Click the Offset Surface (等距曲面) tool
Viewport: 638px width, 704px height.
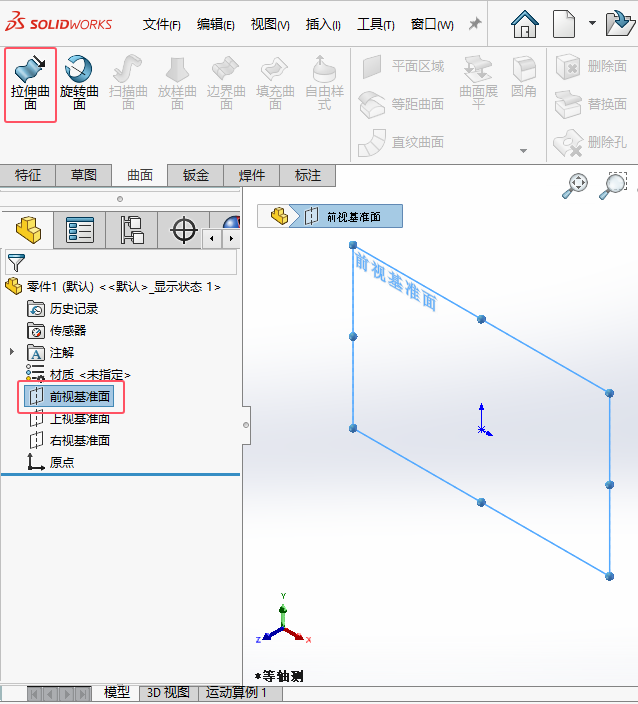[x=401, y=104]
